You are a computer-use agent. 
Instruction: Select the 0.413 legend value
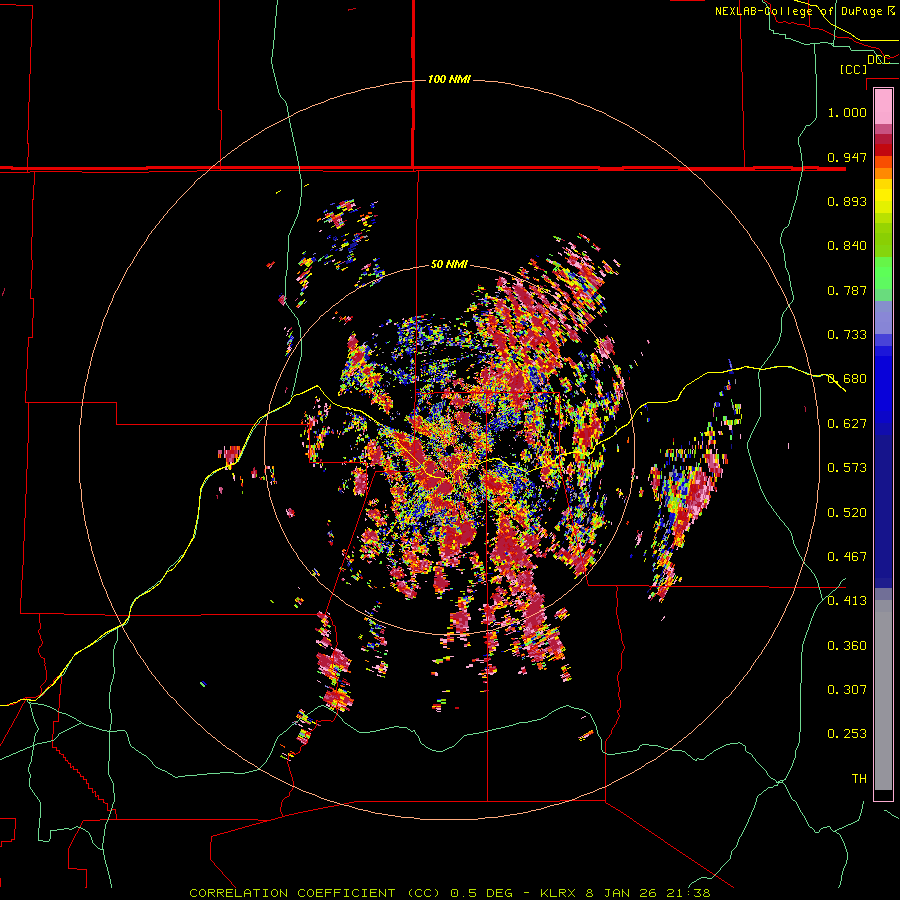tap(847, 601)
